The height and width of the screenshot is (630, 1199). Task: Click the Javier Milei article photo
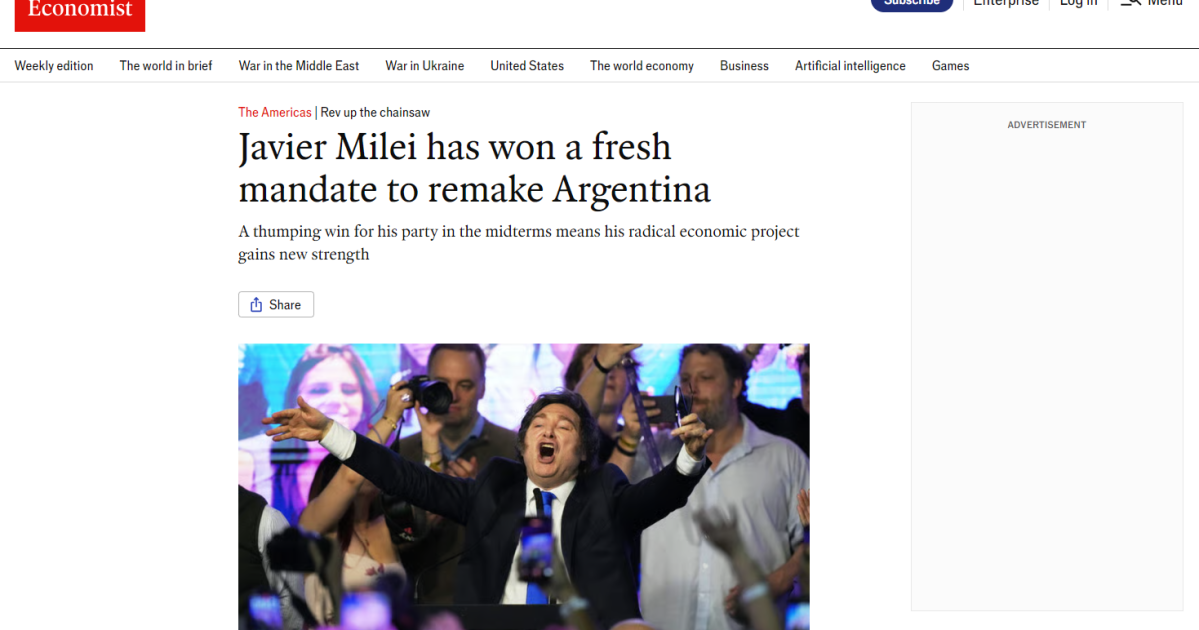(x=524, y=486)
